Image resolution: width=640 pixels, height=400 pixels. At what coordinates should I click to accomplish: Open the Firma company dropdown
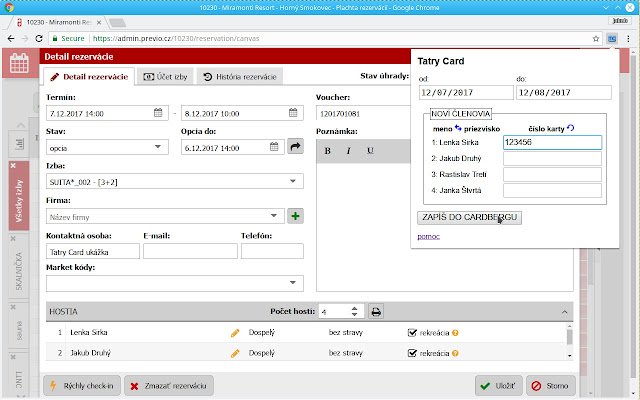(x=165, y=216)
